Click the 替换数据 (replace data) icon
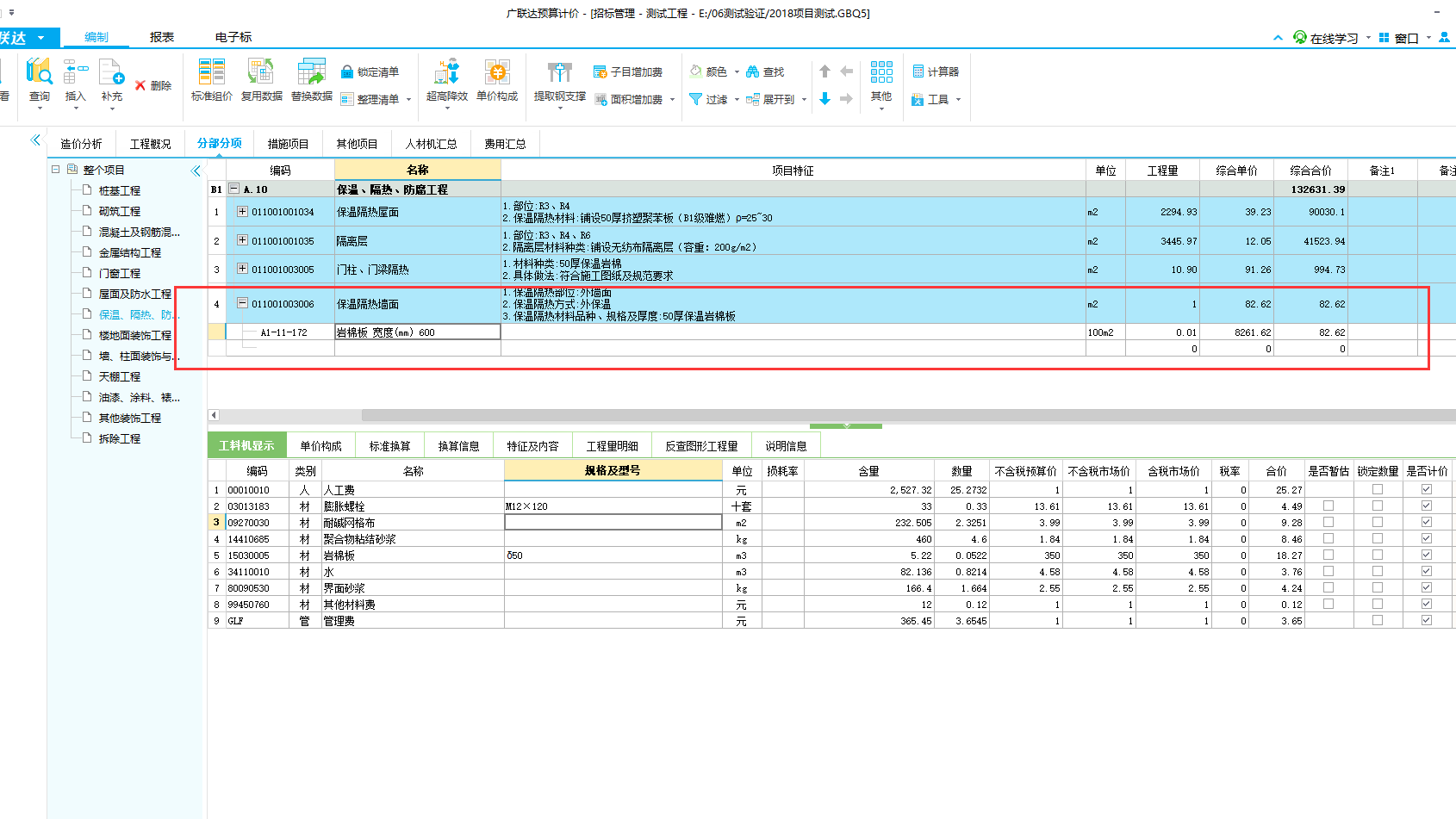Image resolution: width=1456 pixels, height=819 pixels. 311,71
